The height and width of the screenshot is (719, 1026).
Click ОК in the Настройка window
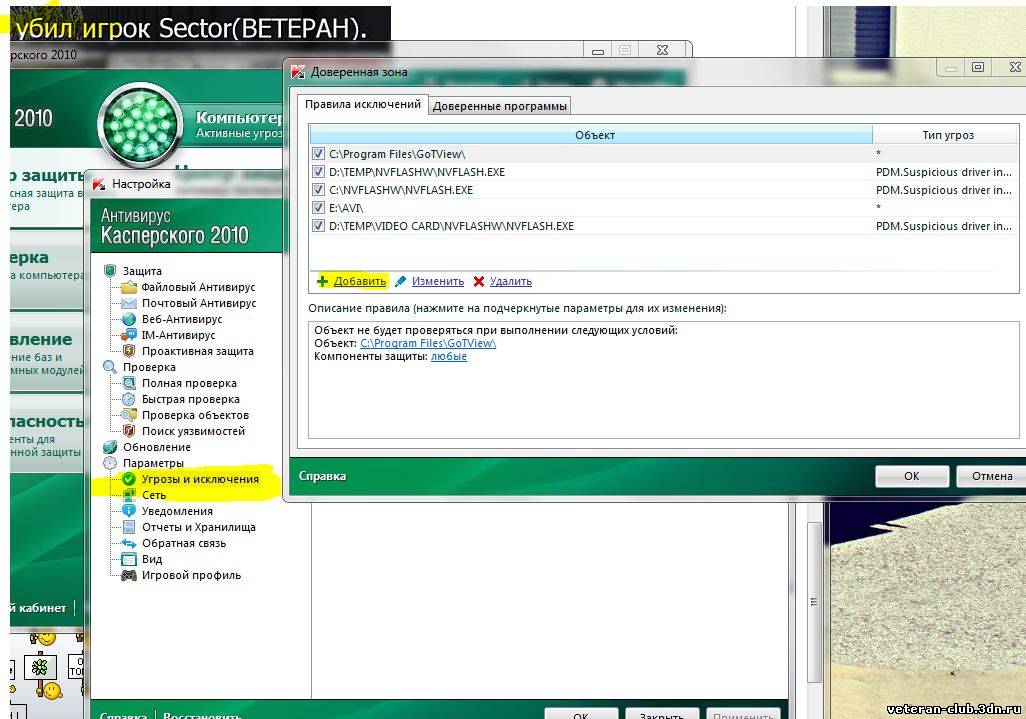point(581,714)
